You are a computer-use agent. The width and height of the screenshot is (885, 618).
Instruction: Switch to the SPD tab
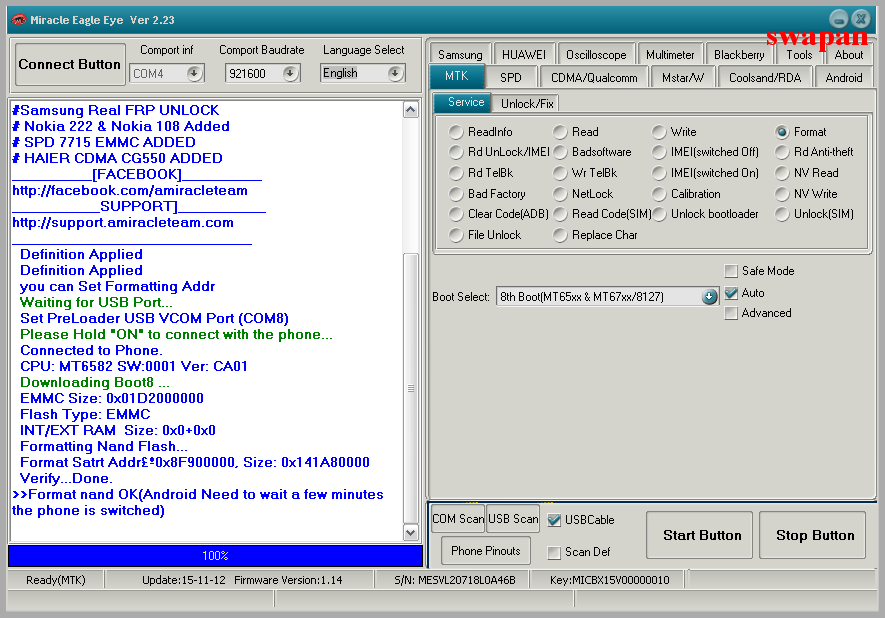510,77
